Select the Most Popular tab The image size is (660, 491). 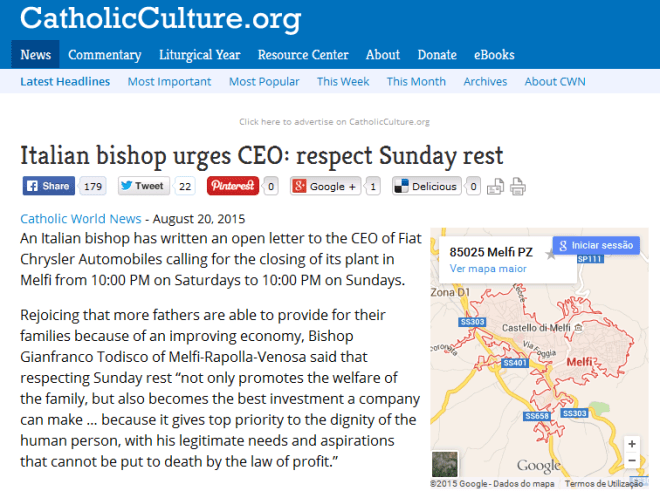[264, 81]
